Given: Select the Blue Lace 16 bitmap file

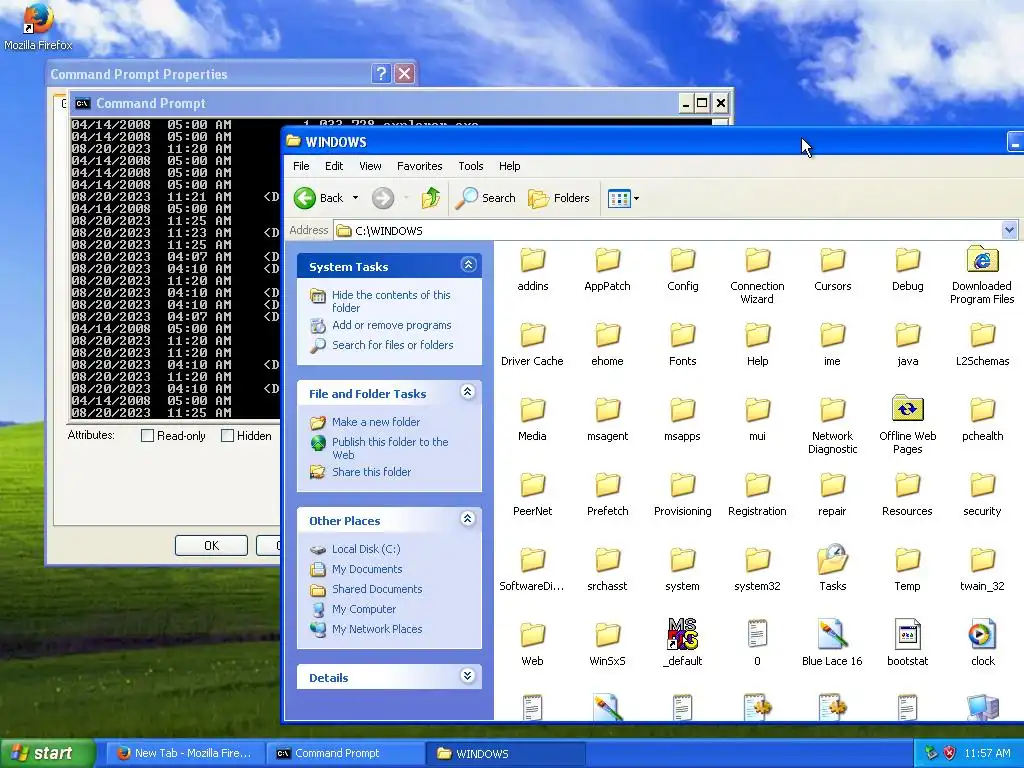Looking at the screenshot, I should tap(832, 643).
